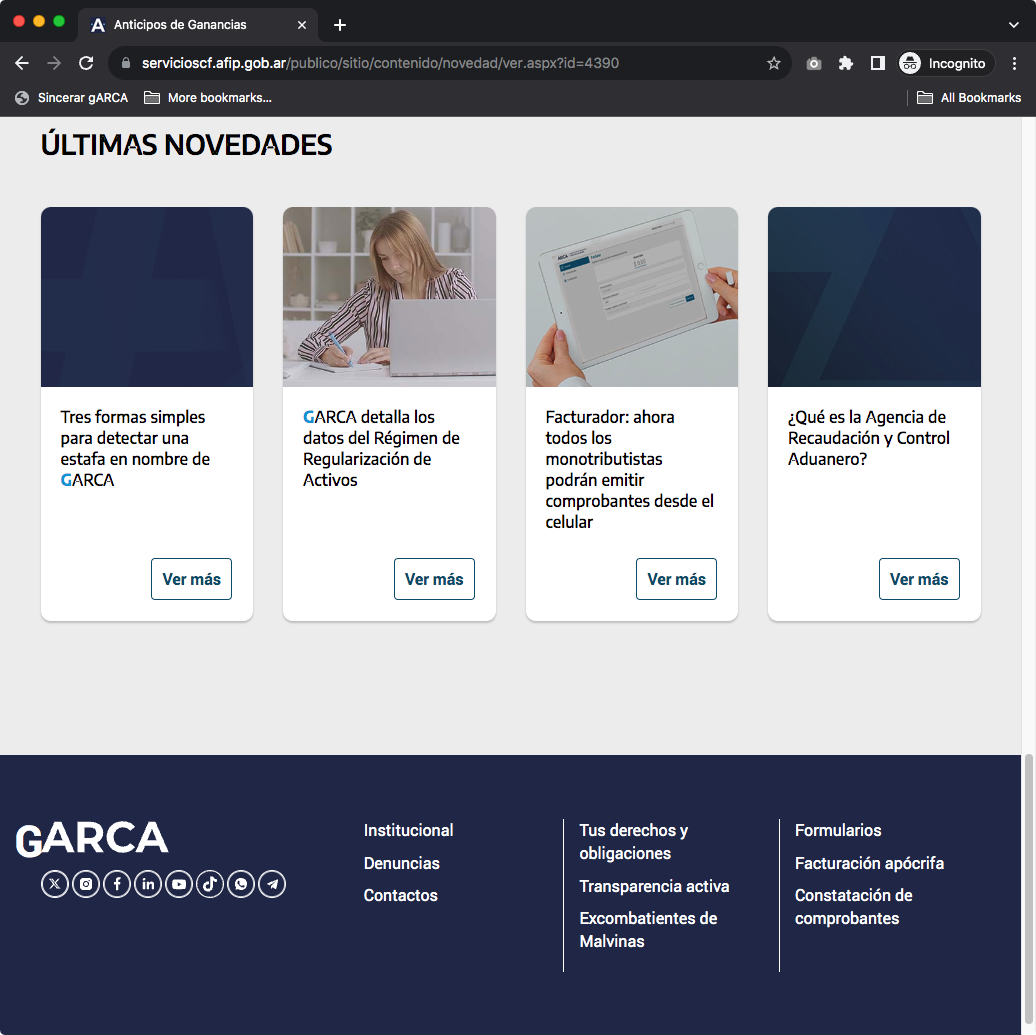1036x1035 pixels.
Task: Click the GARCA logo in the footer
Action: [x=92, y=839]
